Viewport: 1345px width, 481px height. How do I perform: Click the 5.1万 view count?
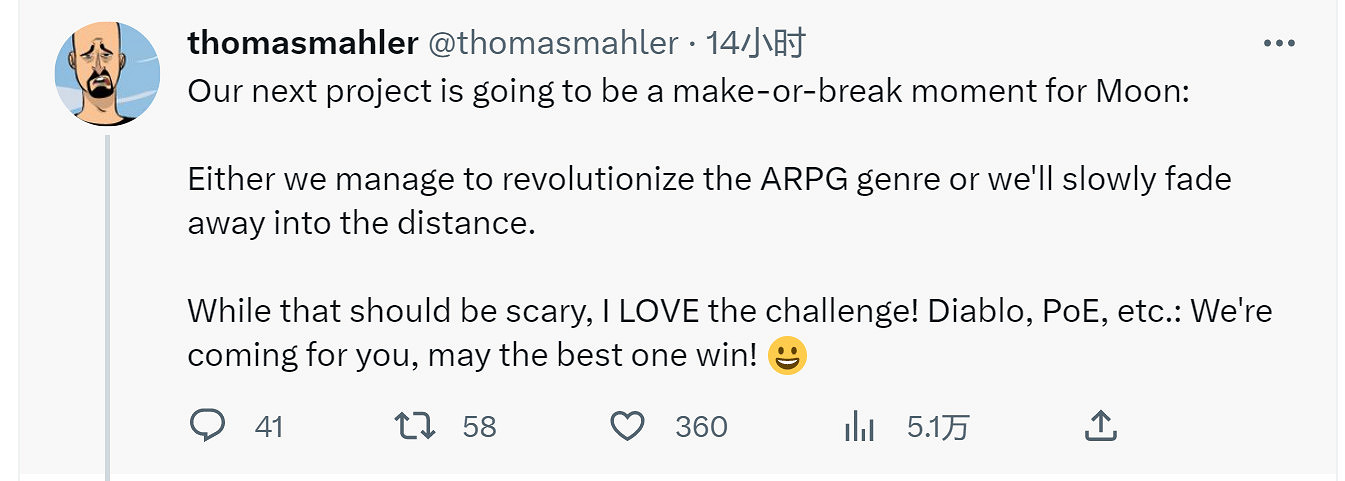938,427
